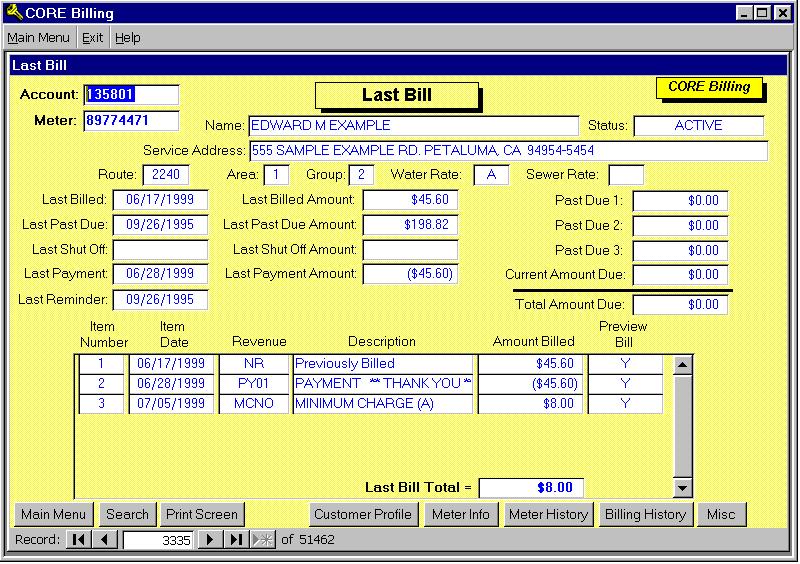The image size is (800, 564).
Task: Click the yellow CORE Billing logo button
Action: click(x=709, y=87)
